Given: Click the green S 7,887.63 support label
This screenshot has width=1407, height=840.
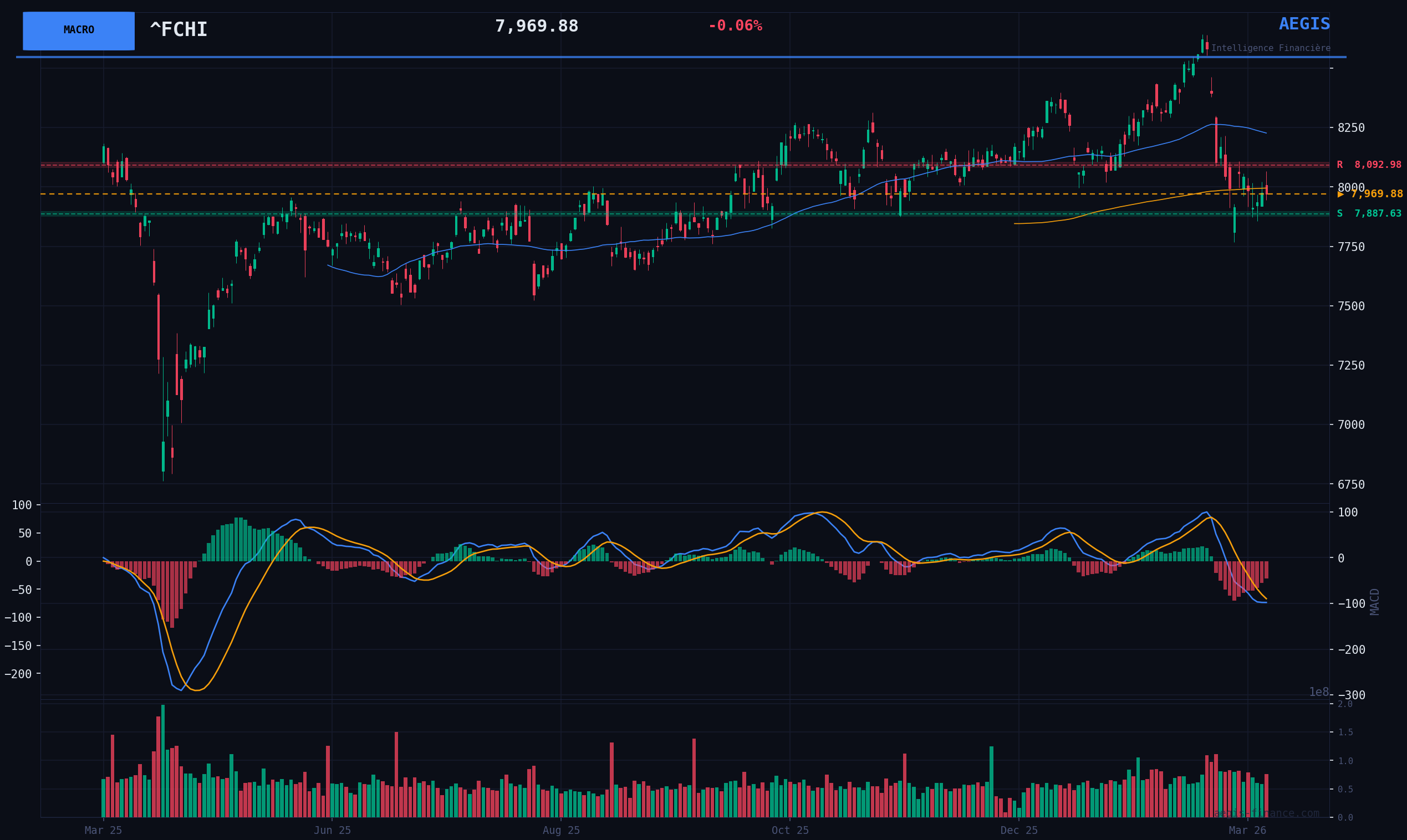Looking at the screenshot, I should pos(1369,213).
